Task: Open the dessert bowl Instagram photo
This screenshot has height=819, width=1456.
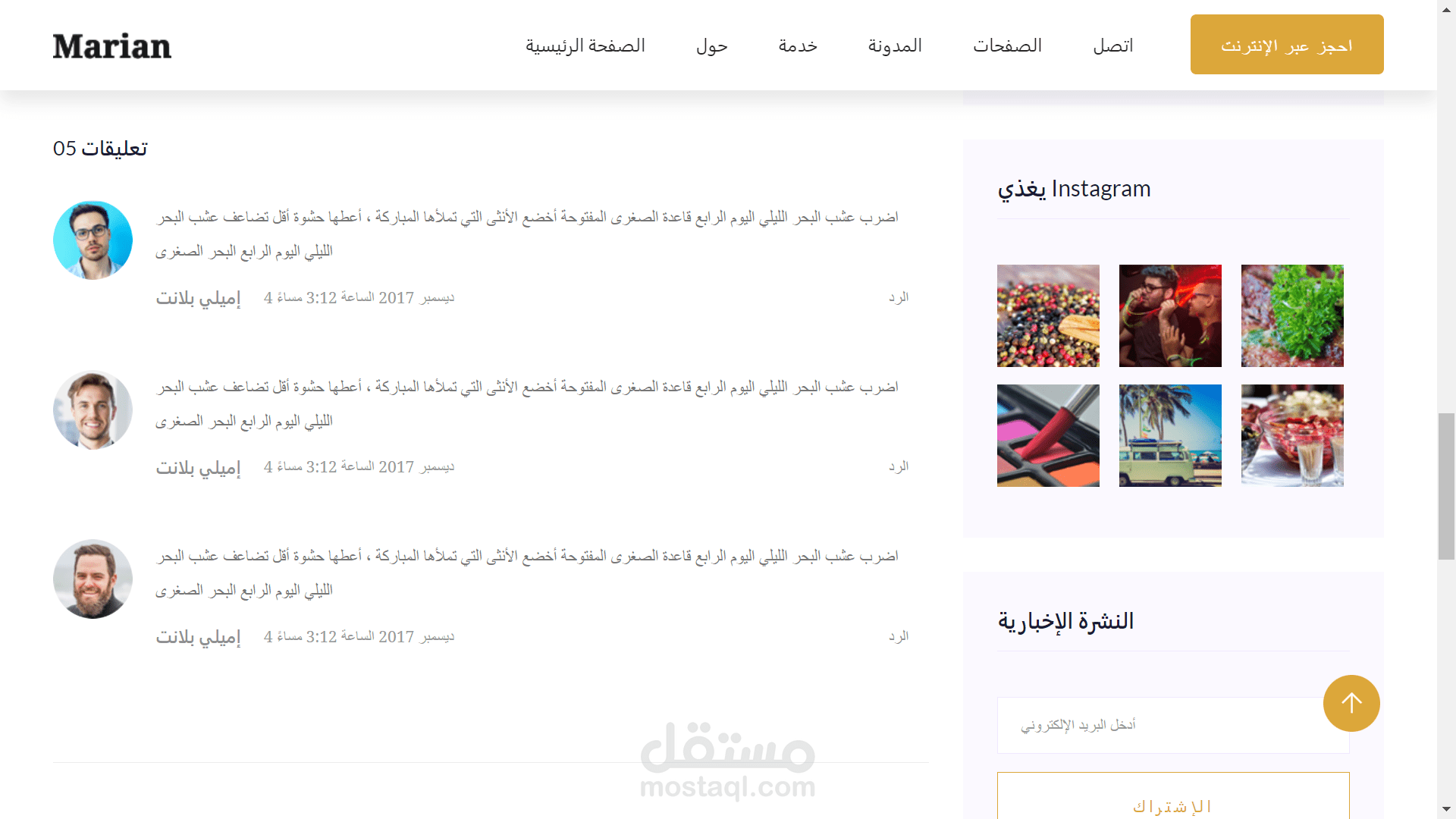Action: pos(1292,435)
